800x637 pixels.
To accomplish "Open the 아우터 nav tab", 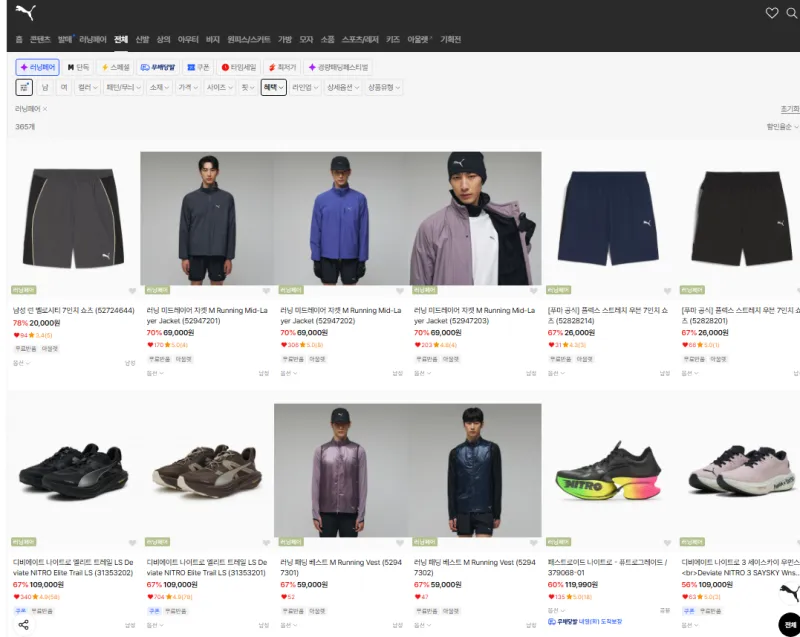I will tap(188, 39).
